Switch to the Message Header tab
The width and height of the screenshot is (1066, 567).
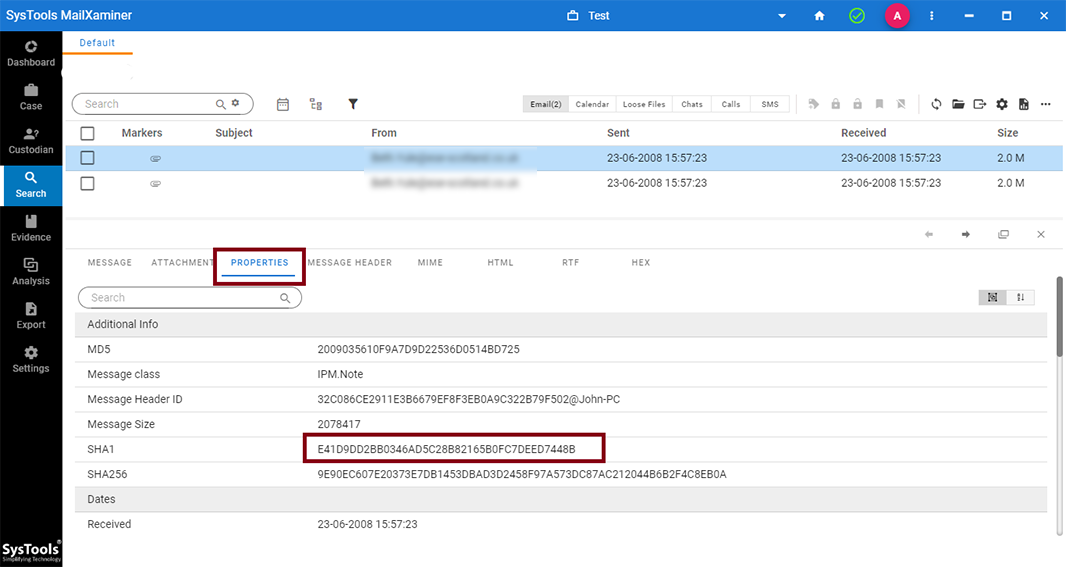pyautogui.click(x=350, y=263)
